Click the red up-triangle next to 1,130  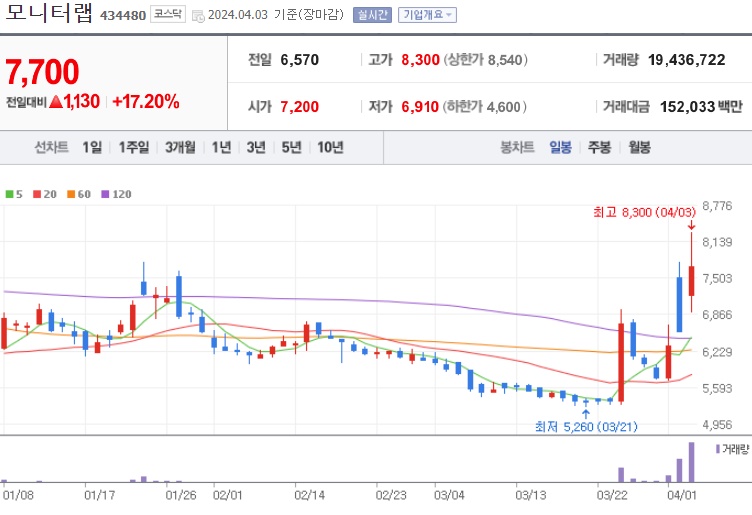tap(56, 102)
